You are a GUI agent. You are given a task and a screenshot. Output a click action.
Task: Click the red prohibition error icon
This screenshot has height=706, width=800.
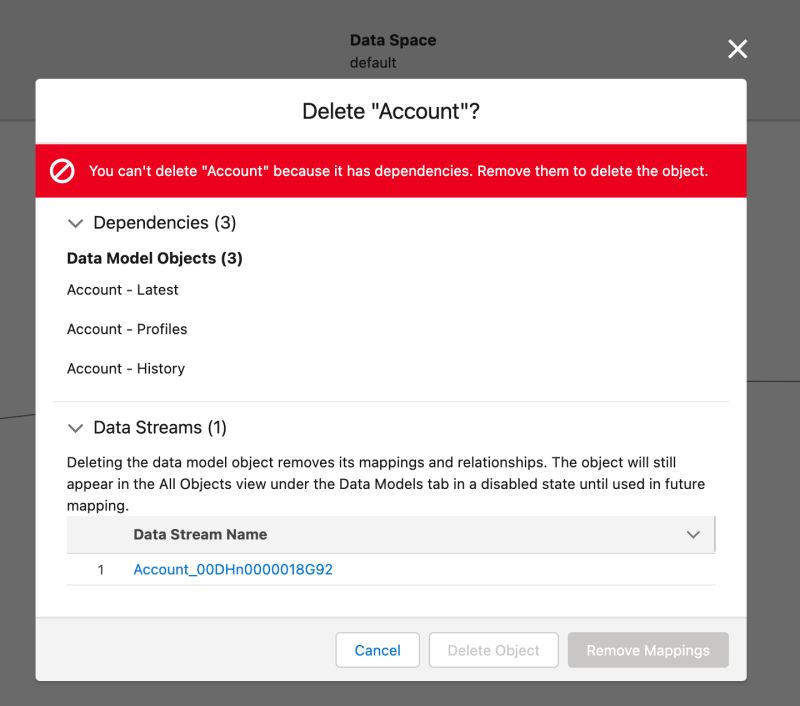pyautogui.click(x=63, y=170)
